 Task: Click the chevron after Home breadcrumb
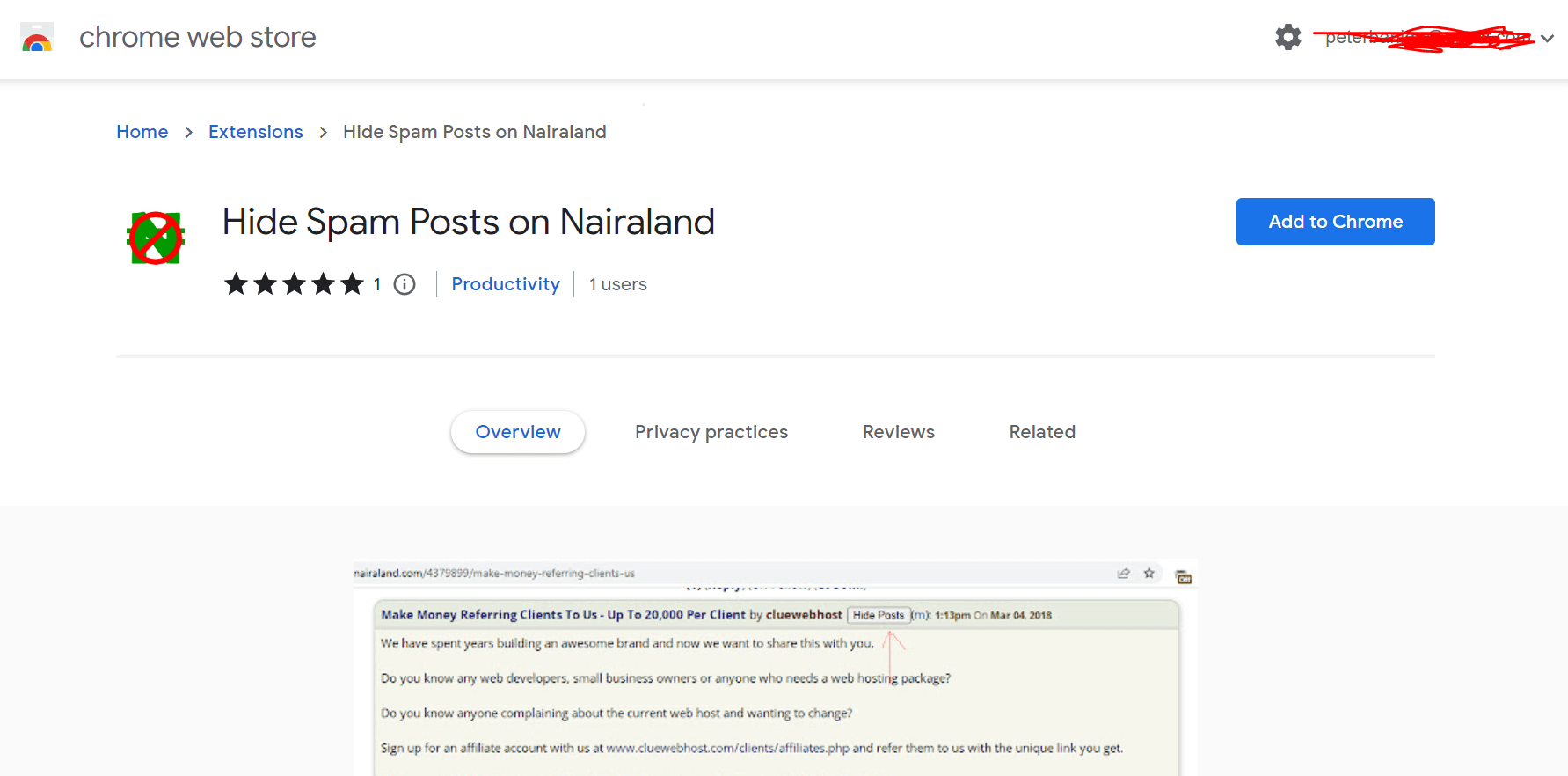point(188,132)
